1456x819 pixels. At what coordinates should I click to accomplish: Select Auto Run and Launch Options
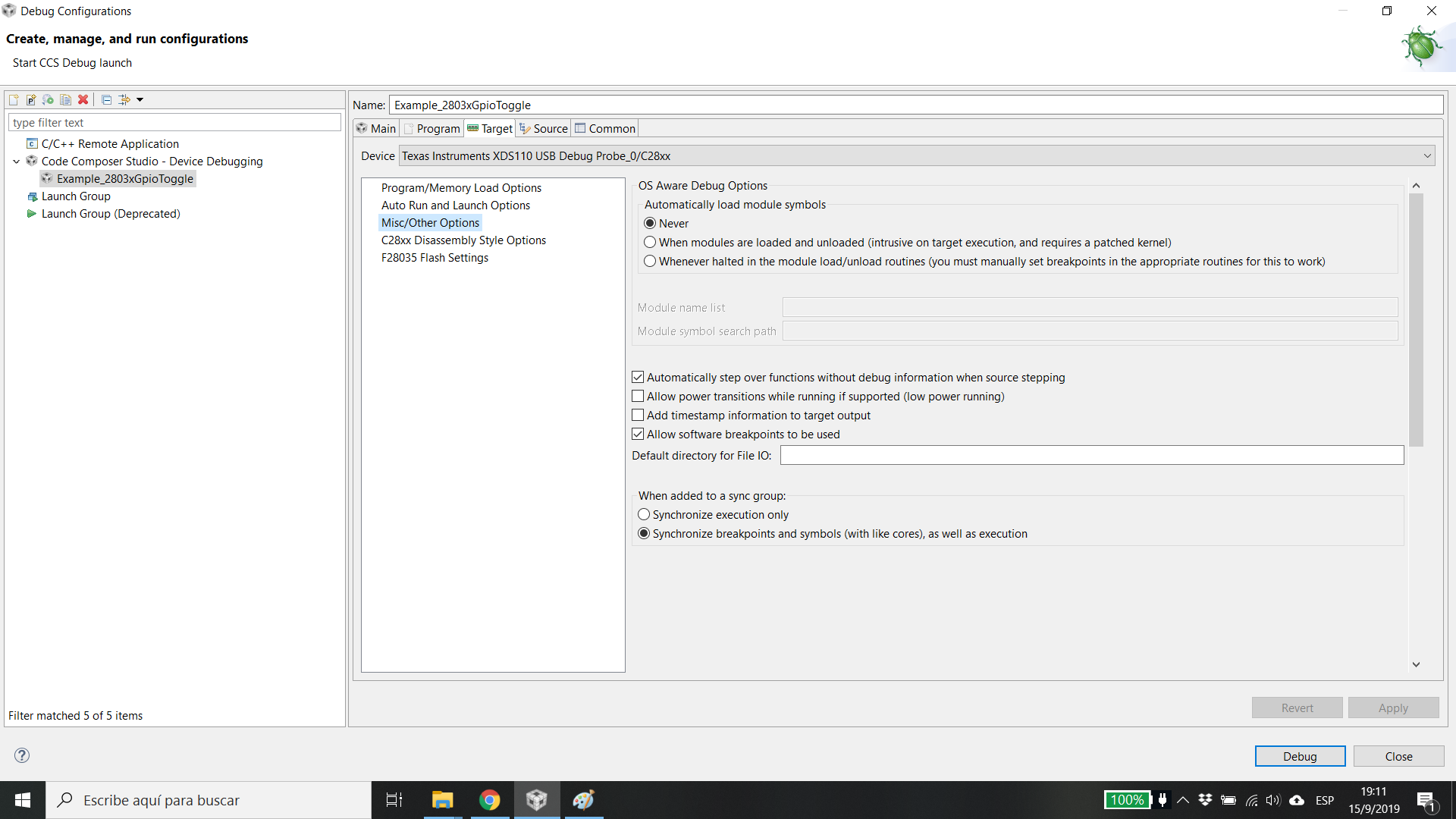click(x=456, y=206)
